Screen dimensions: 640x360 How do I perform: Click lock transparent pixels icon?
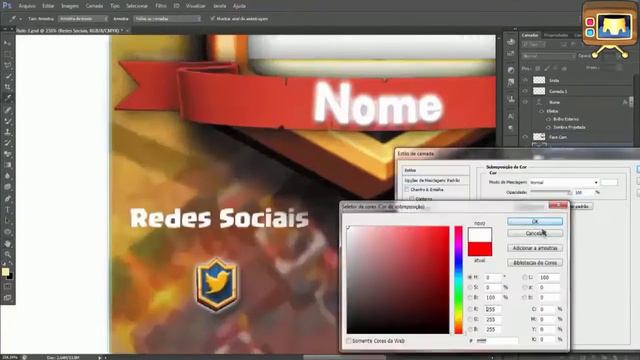tap(538, 69)
